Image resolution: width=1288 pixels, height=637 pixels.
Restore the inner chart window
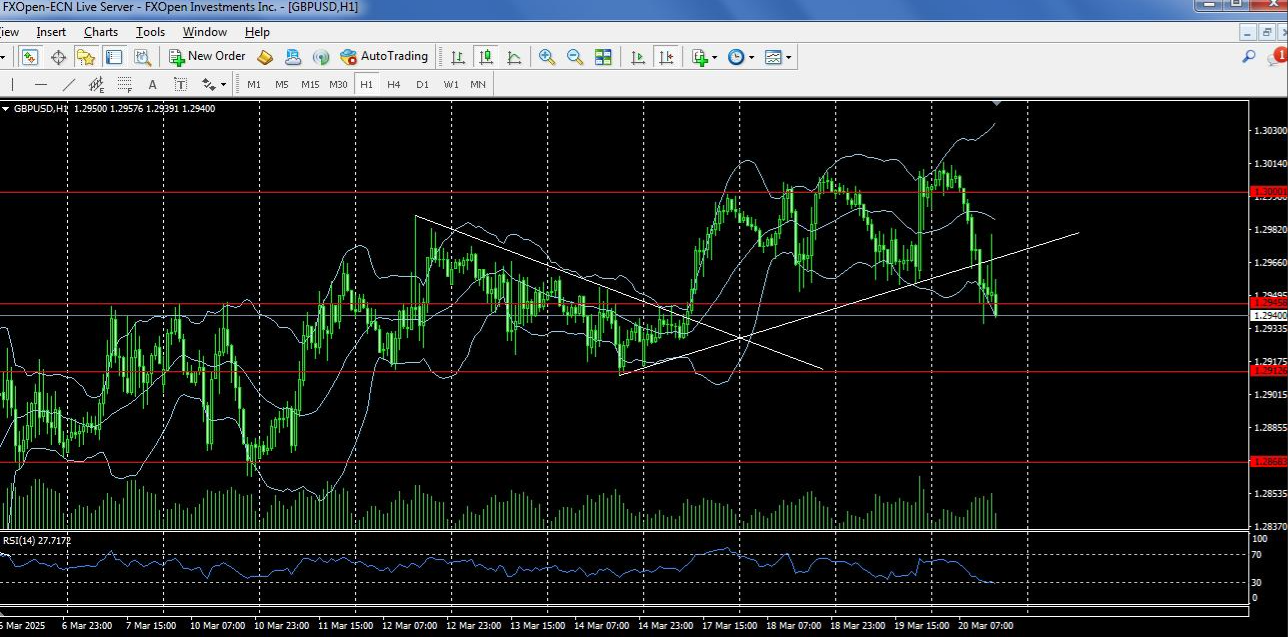[1265, 32]
